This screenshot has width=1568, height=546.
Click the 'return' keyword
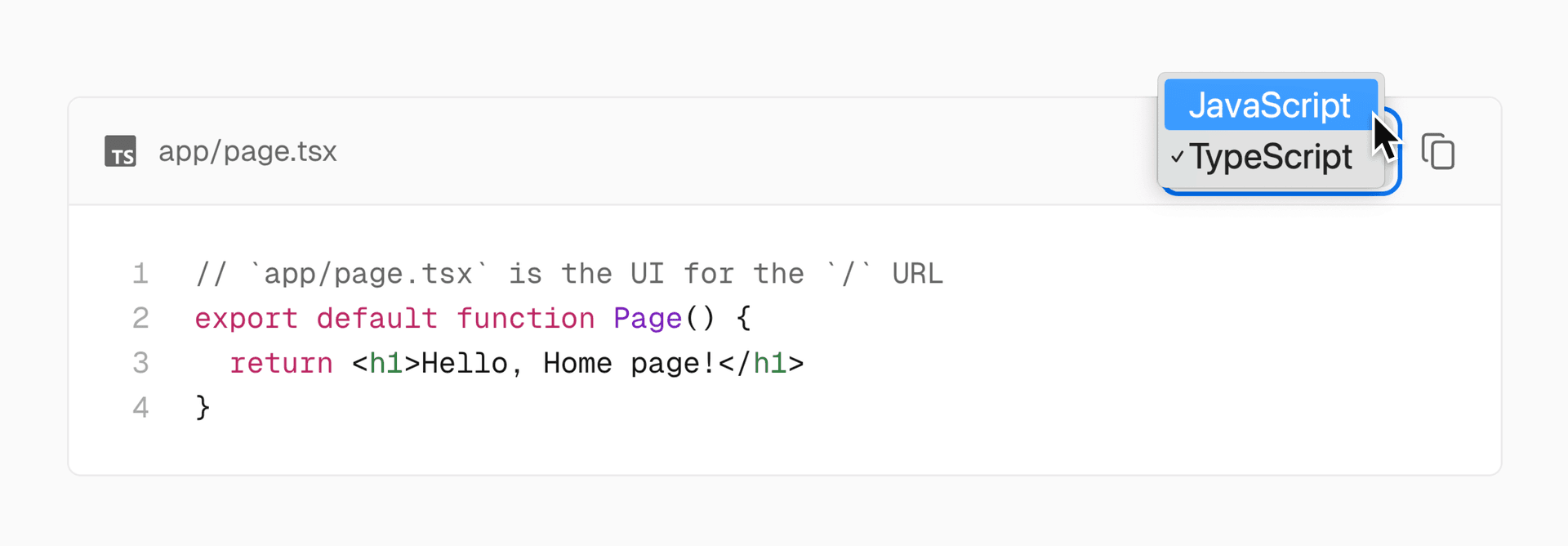pos(281,363)
